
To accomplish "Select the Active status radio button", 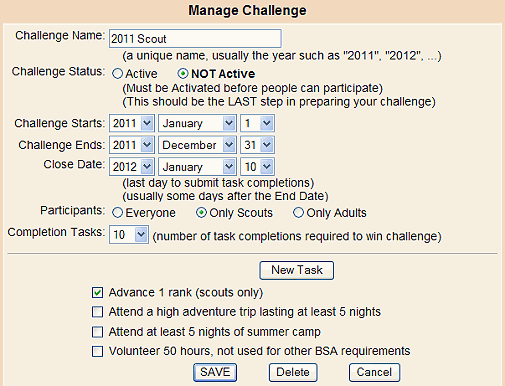I will [117, 74].
